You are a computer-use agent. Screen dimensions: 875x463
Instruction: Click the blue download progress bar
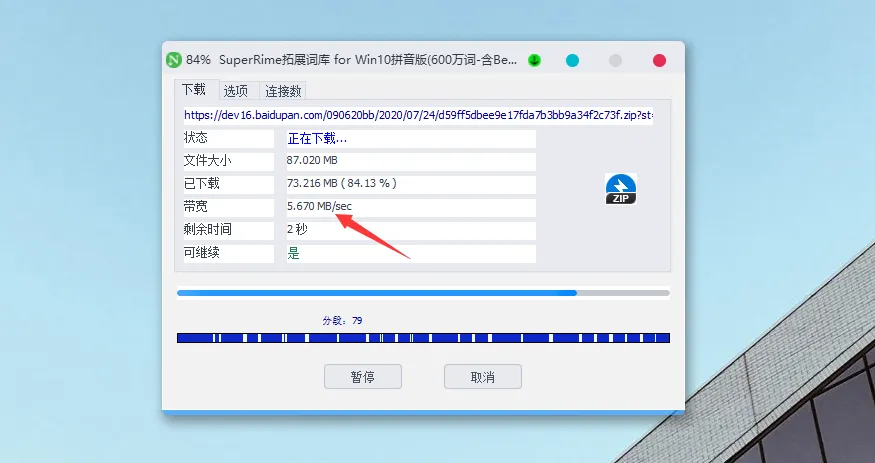[423, 293]
